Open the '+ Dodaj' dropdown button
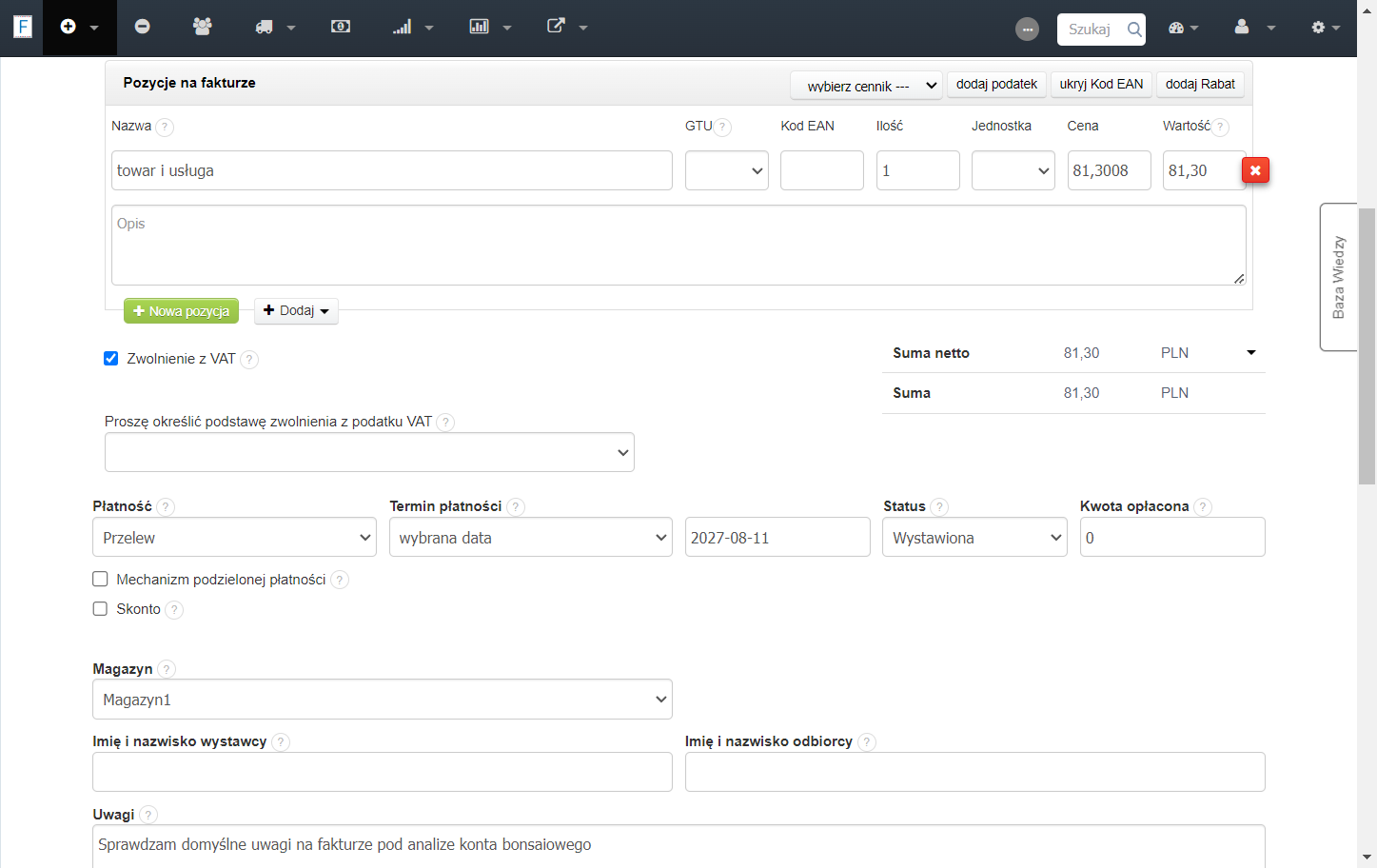Viewport: 1377px width, 868px height. click(296, 311)
